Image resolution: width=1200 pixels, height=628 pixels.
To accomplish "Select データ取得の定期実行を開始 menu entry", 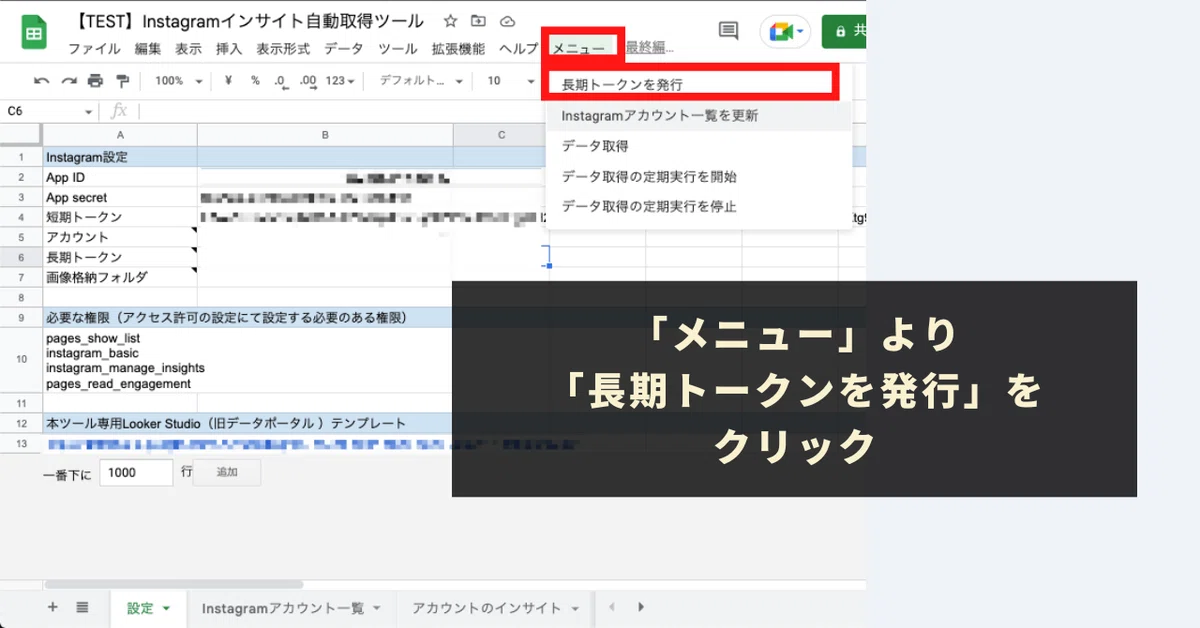I will (698, 177).
